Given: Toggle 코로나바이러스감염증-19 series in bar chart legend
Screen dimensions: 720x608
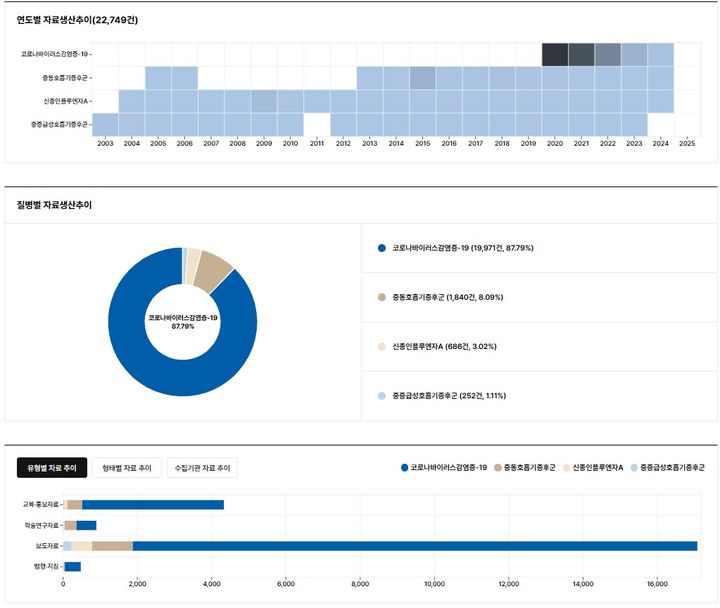Looking at the screenshot, I should click(443, 468).
